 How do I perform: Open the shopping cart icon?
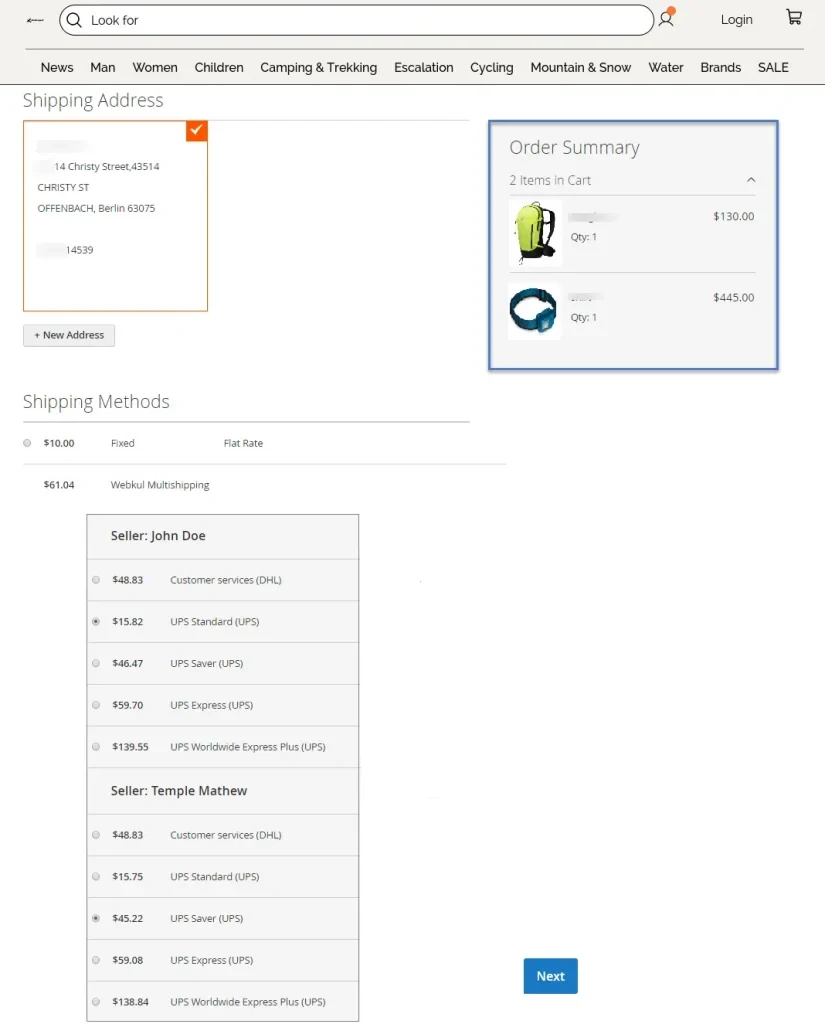coord(793,17)
